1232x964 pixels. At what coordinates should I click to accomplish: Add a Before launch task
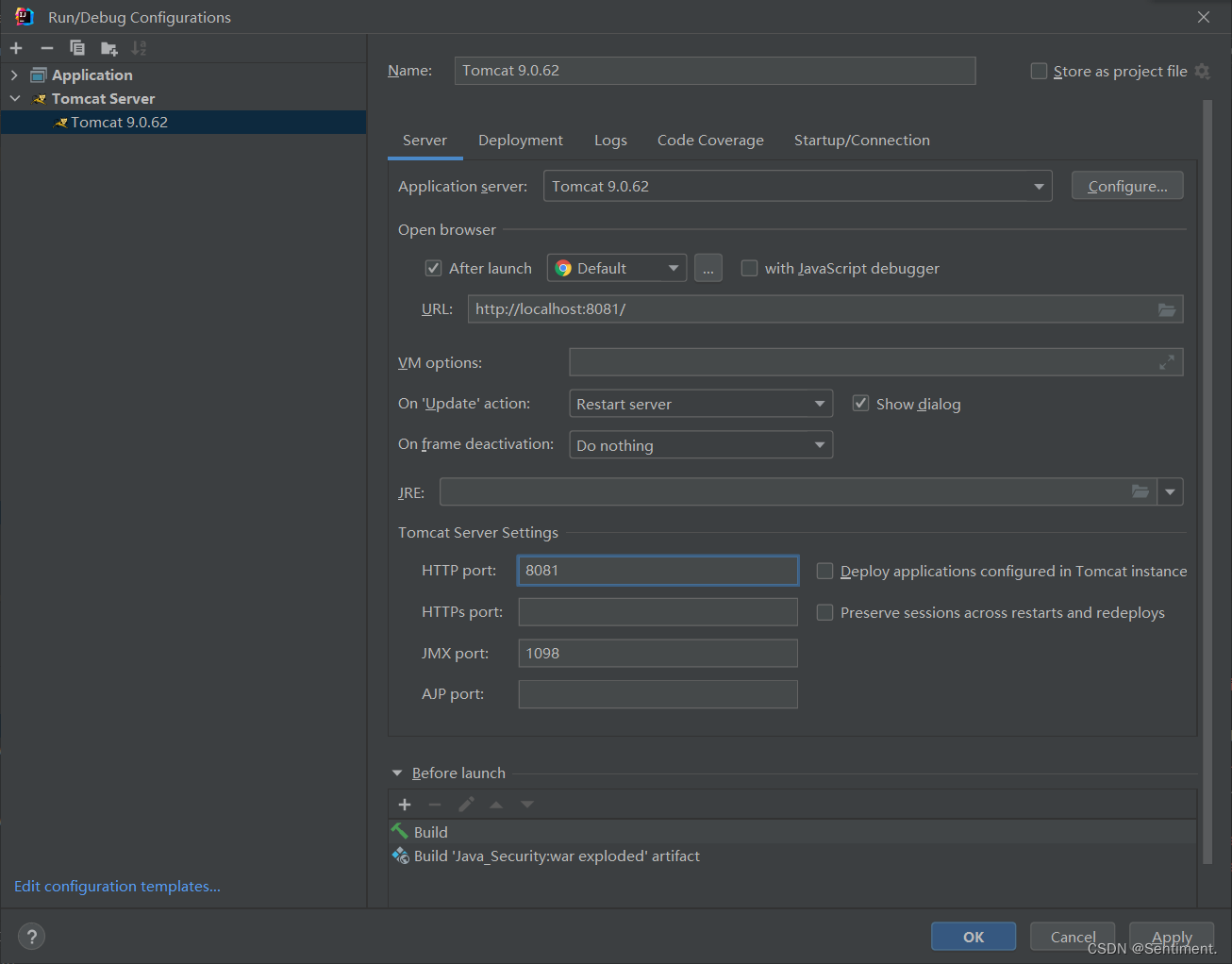click(405, 805)
